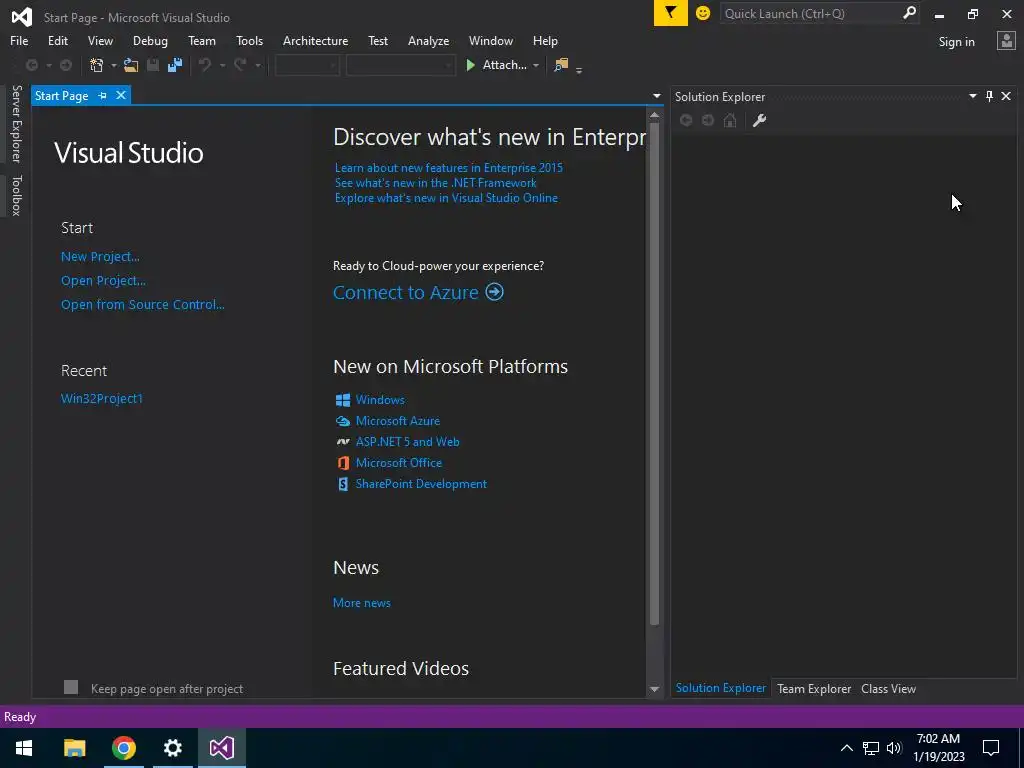Click the Windows logo under Microsoft Platforms
This screenshot has width=1024, height=768.
[x=343, y=400]
